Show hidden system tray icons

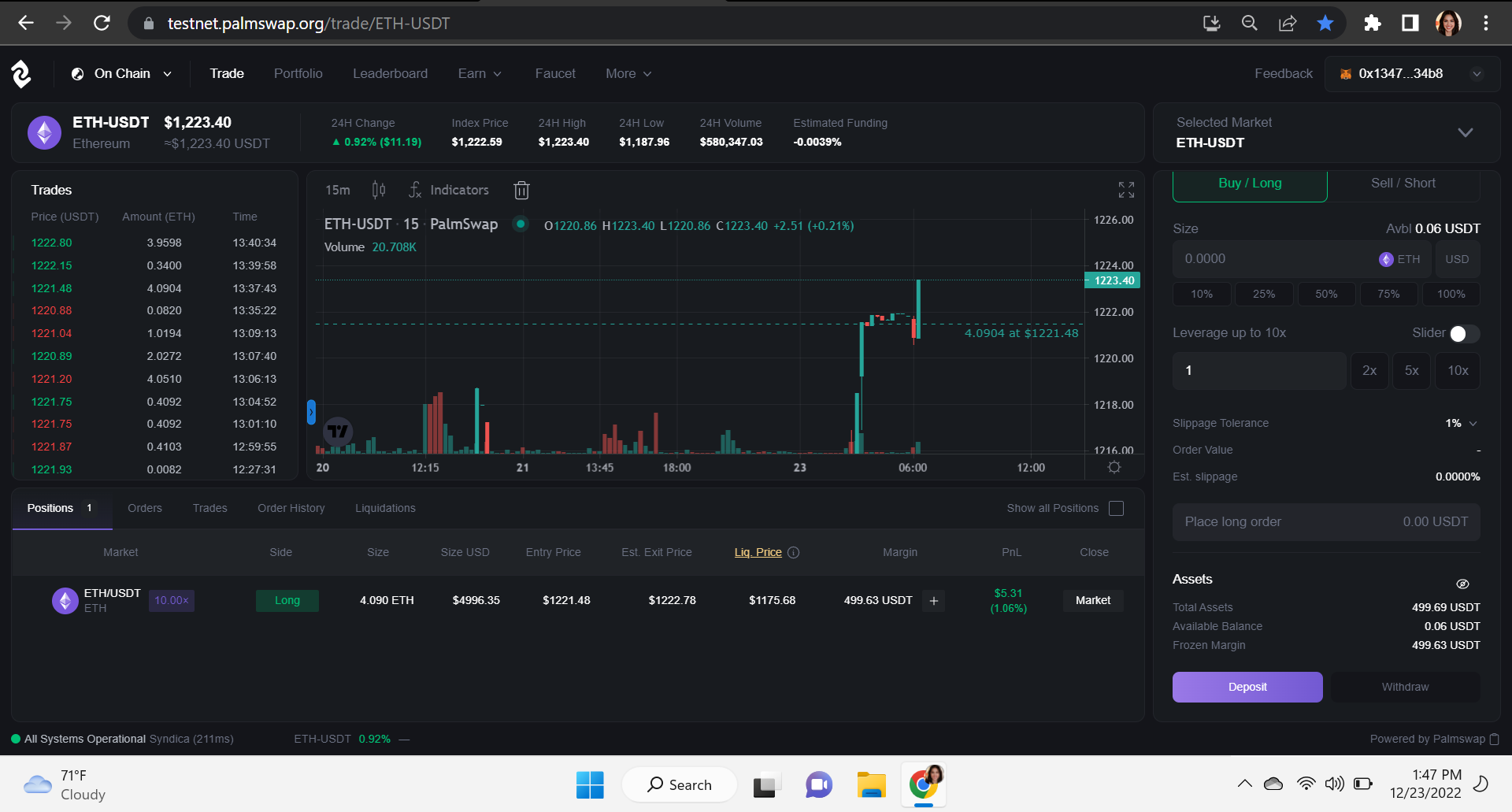coord(1244,784)
